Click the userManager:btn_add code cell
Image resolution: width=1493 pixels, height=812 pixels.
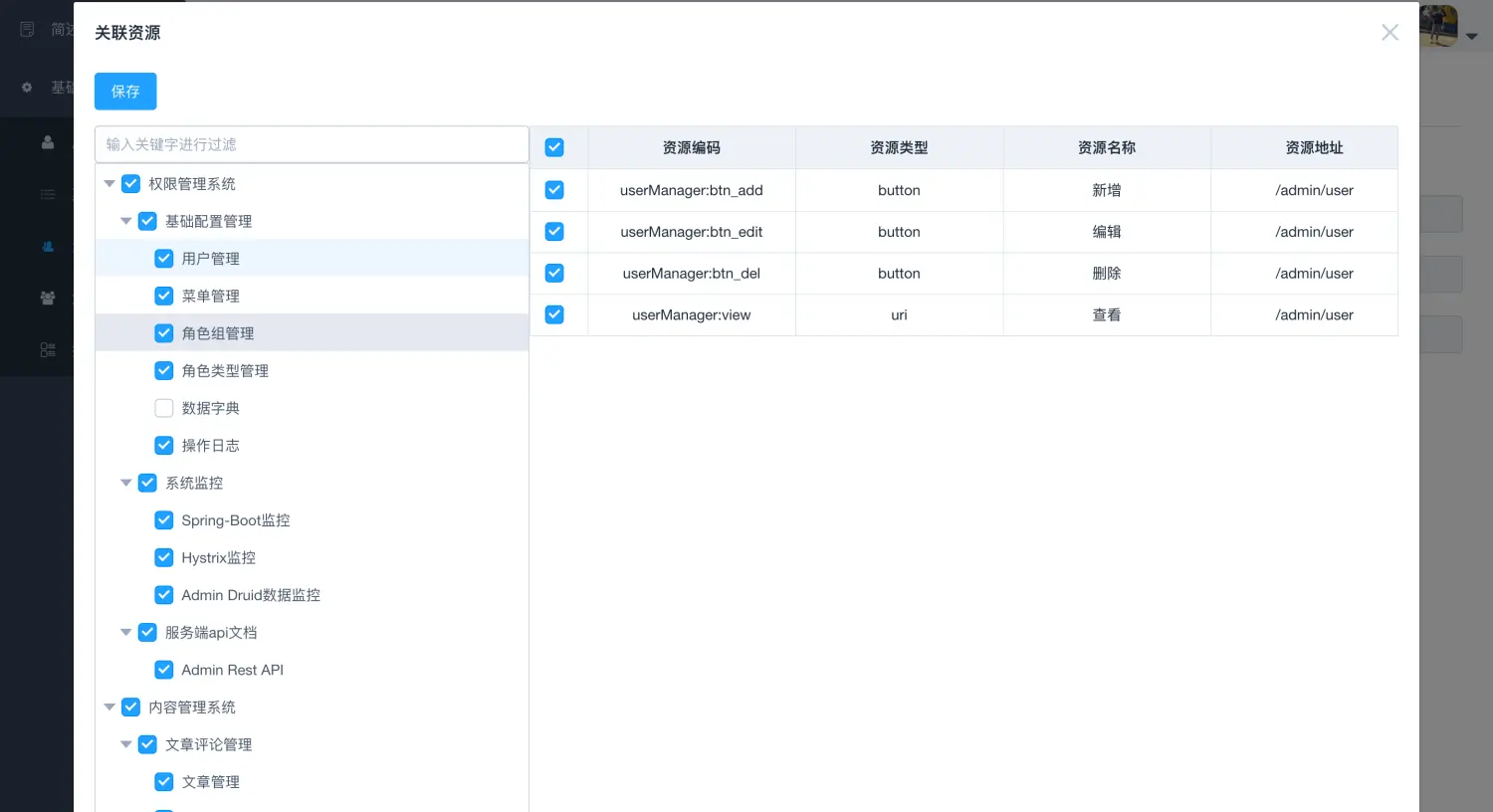point(692,190)
